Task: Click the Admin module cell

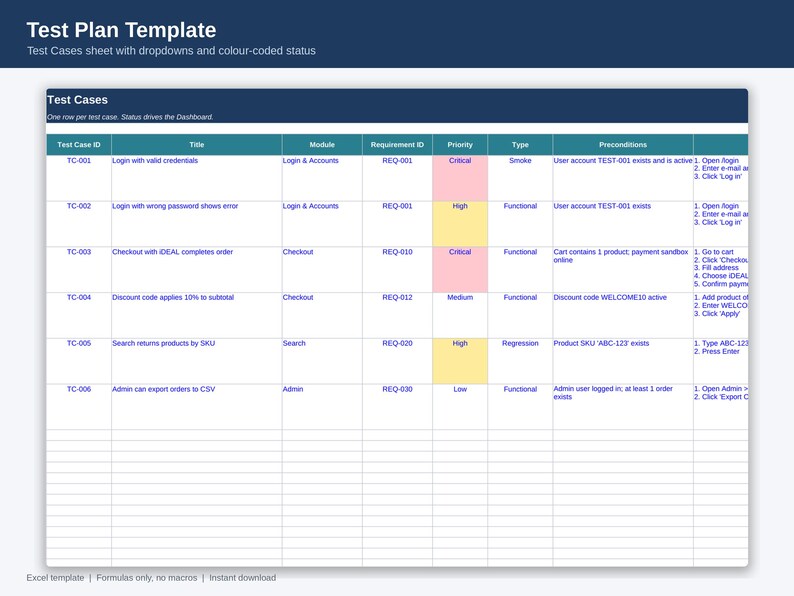Action: tap(322, 407)
